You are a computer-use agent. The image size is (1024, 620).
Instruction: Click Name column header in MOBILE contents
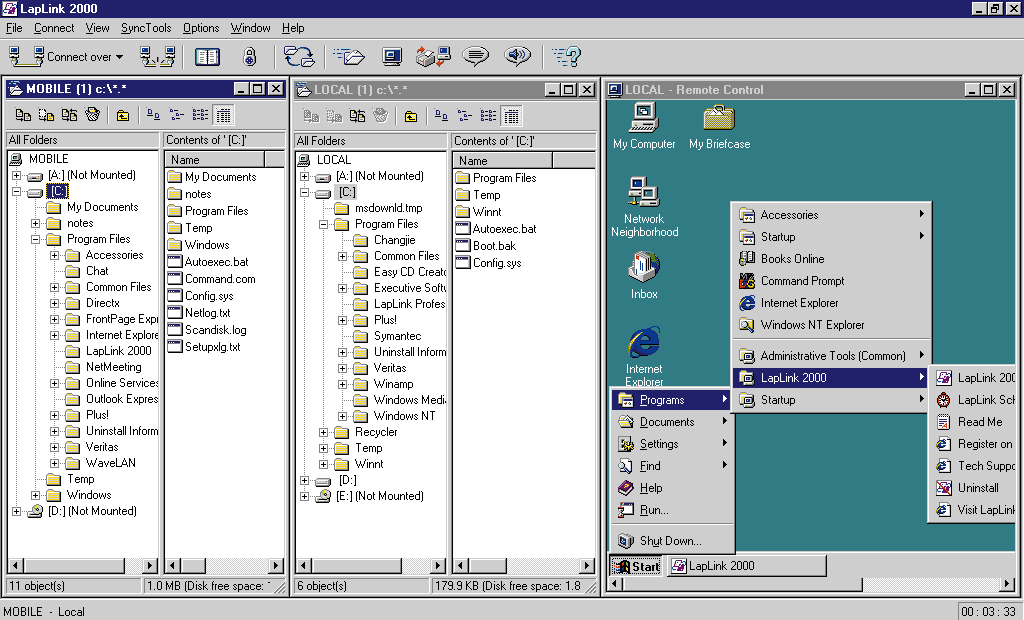click(215, 159)
